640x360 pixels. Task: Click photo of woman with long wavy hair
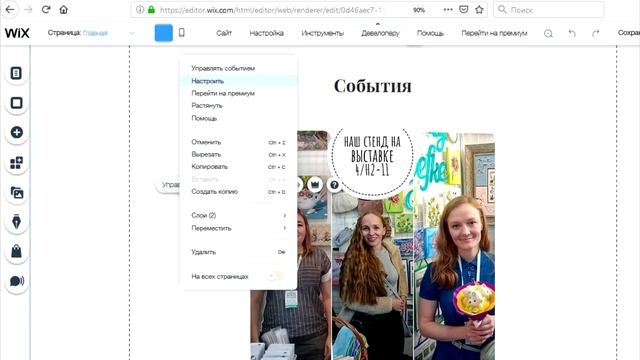click(372, 278)
